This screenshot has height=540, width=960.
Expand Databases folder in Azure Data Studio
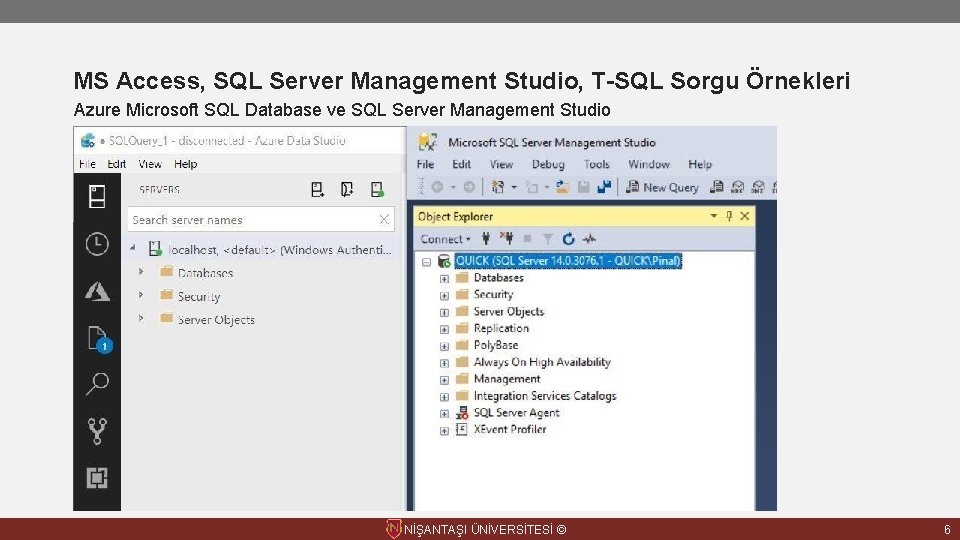coord(141,271)
